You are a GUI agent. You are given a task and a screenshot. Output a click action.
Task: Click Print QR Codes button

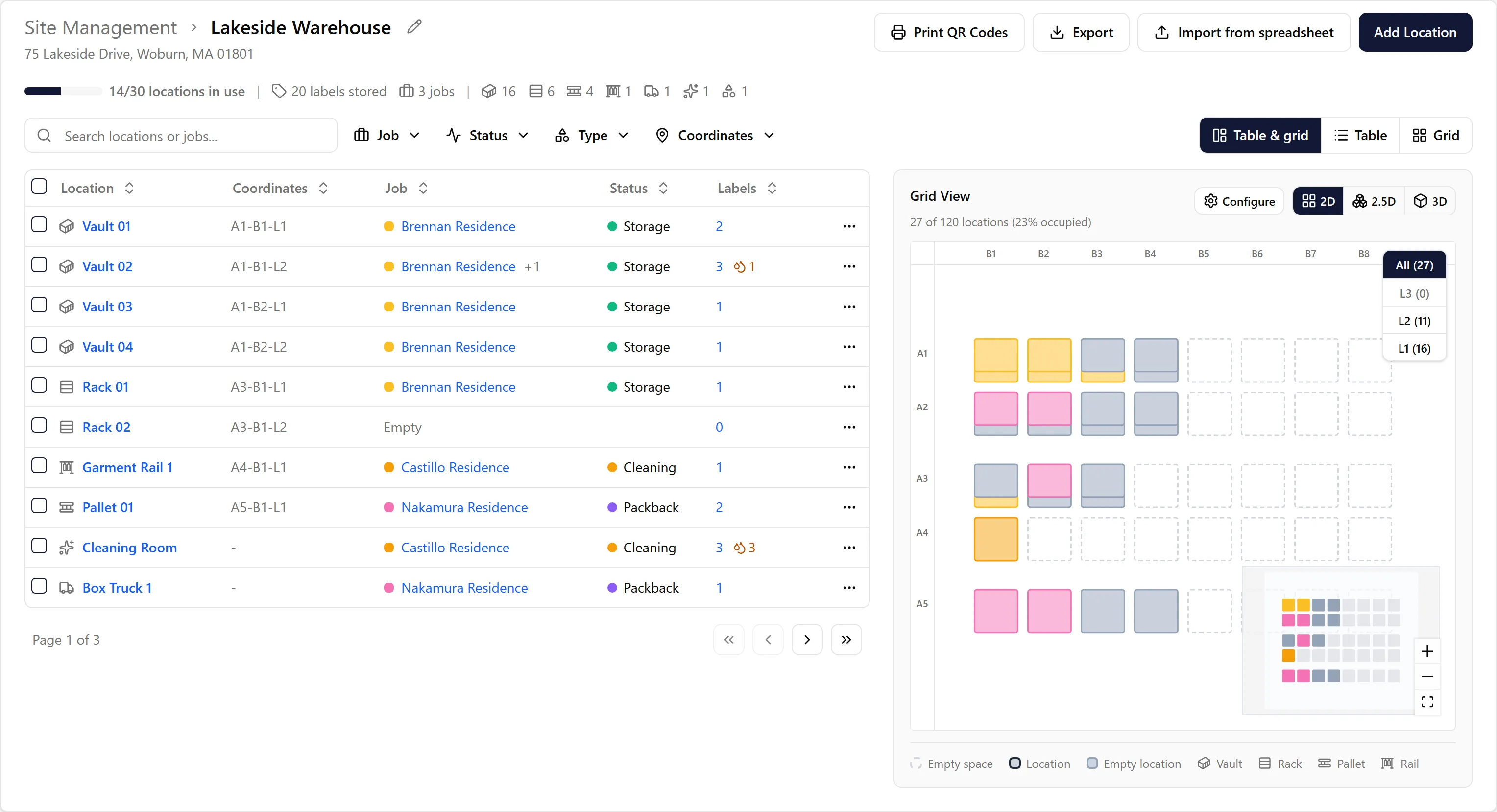pos(949,32)
